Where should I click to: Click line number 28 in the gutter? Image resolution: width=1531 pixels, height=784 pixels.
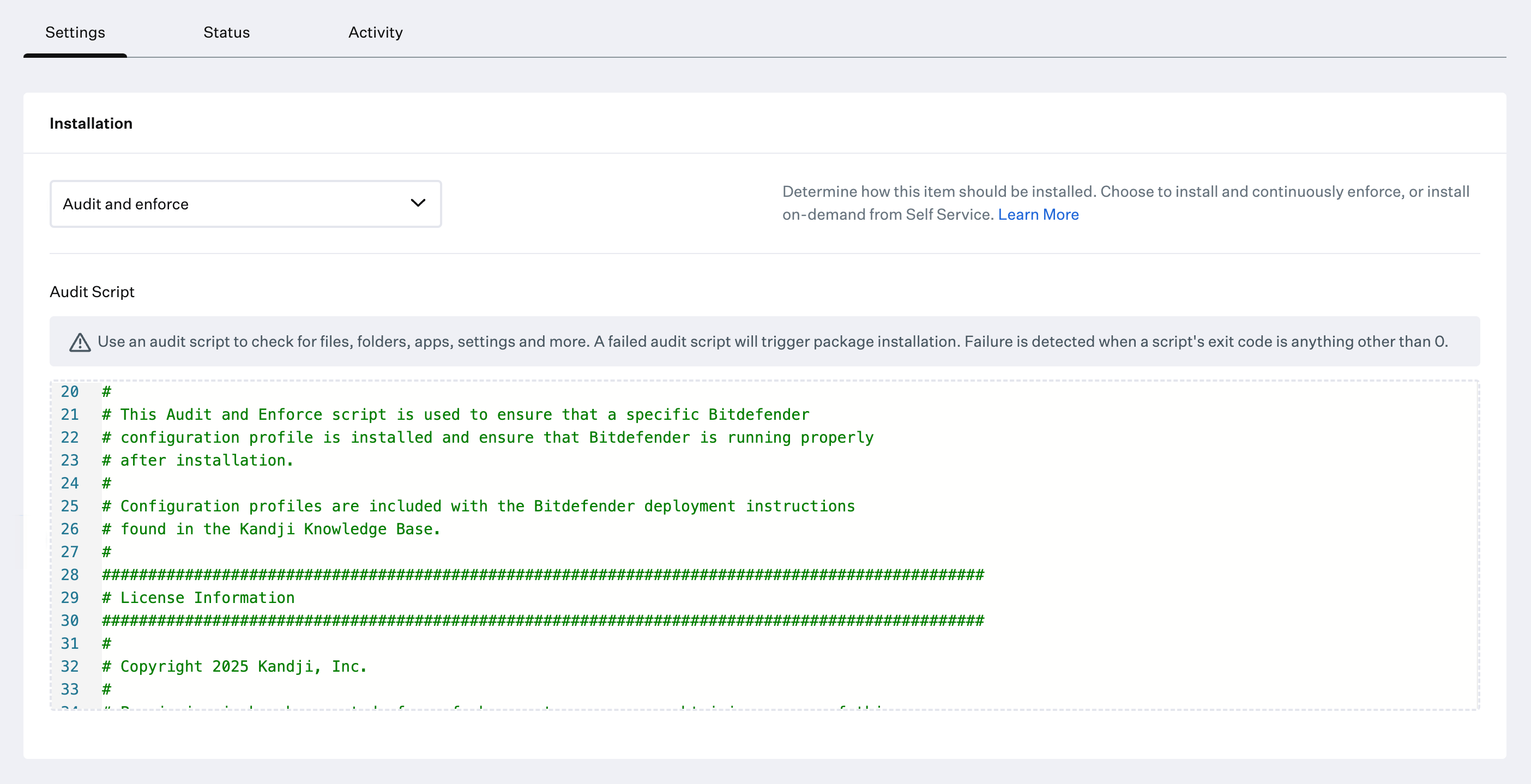tap(70, 575)
